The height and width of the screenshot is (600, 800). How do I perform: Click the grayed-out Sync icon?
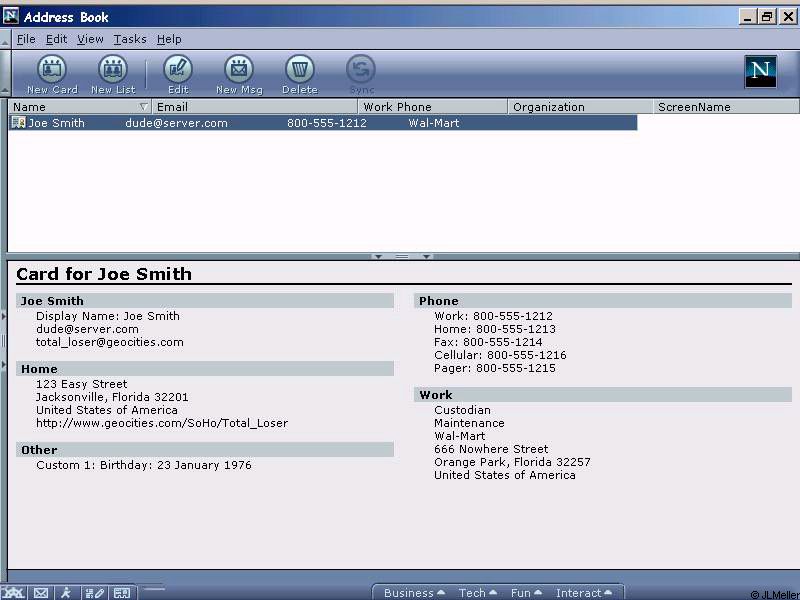point(361,69)
